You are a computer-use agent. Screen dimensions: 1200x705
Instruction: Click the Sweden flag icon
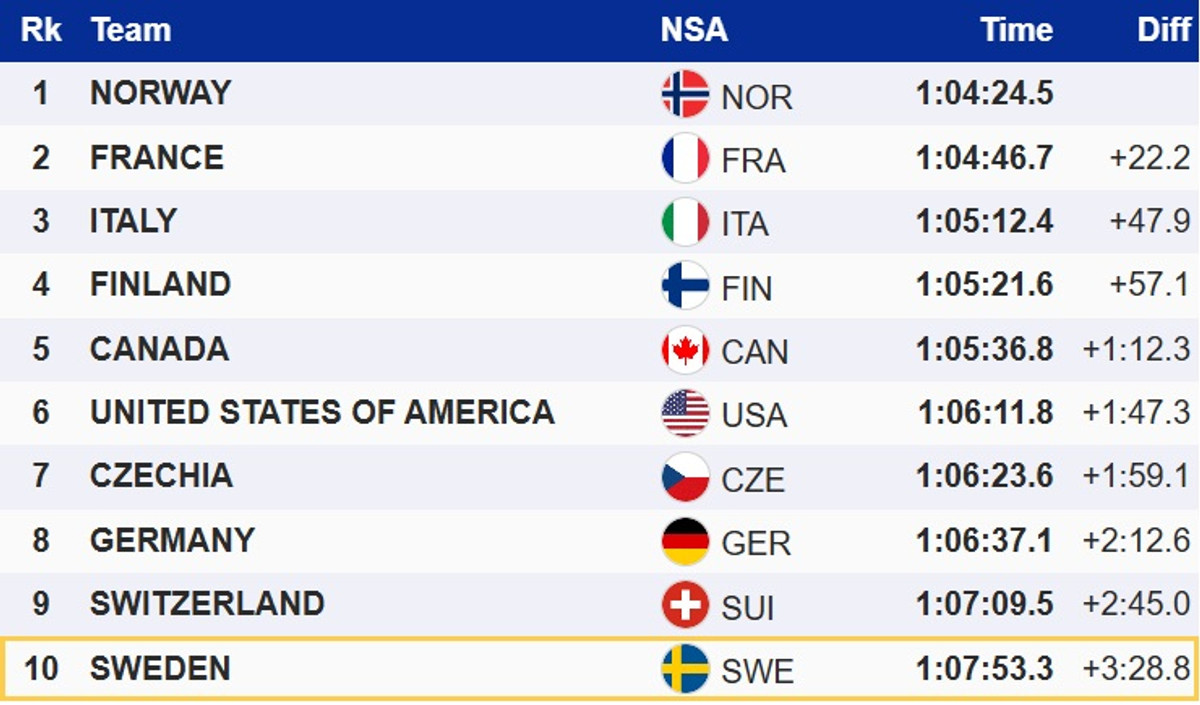click(x=685, y=669)
